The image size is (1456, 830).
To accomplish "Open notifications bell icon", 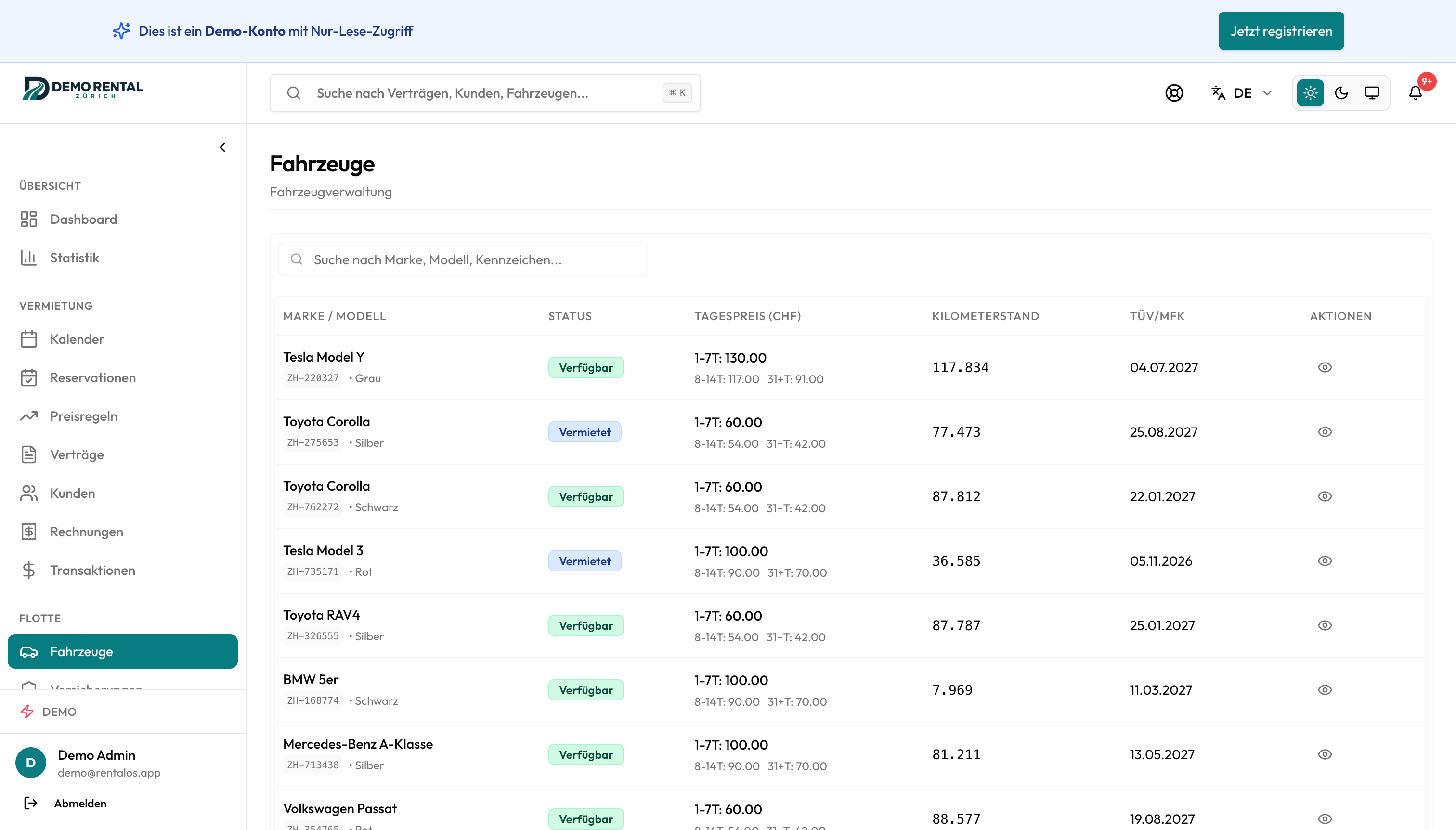I will (1415, 93).
